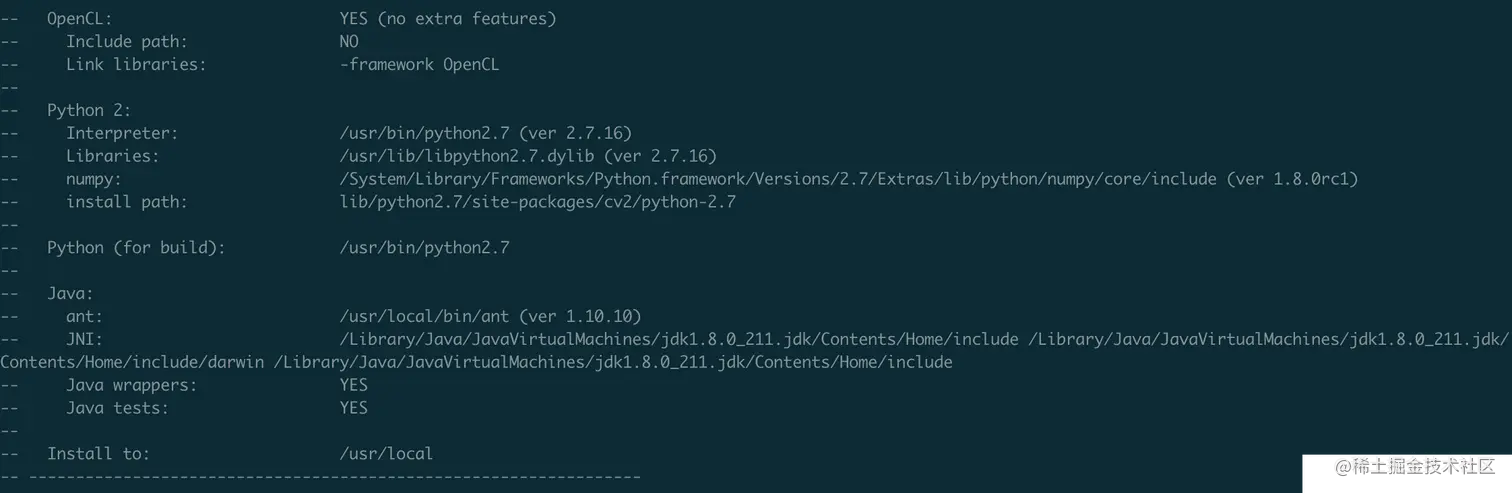
Task: Click the YES beside Java tests
Action: (353, 407)
